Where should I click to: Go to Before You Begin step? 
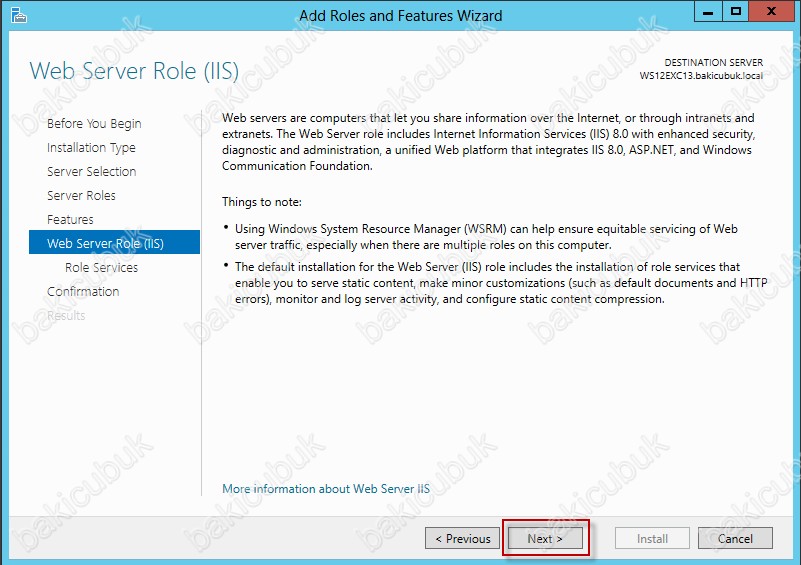[94, 124]
